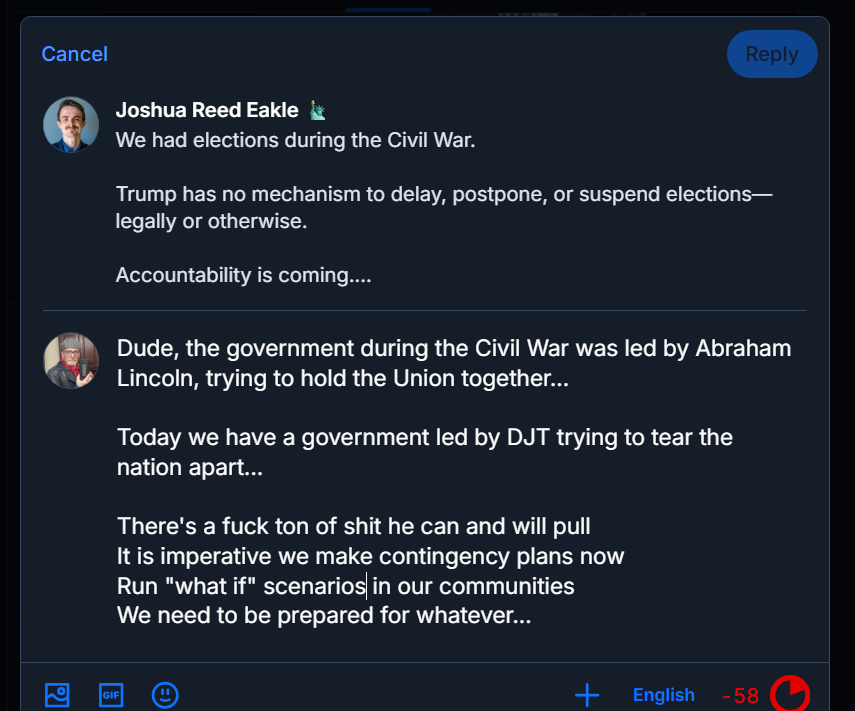The height and width of the screenshot is (711, 855).
Task: Click the "Trump has no mechanism" paragraph
Action: click(x=443, y=194)
